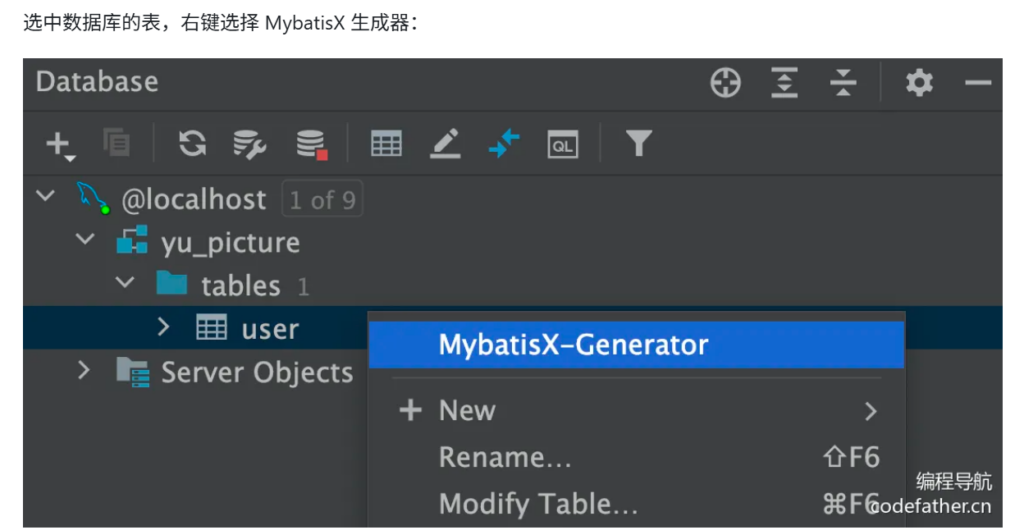Open data source properties wrench icon
Image resolution: width=1024 pixels, height=530 pixels.
click(x=249, y=144)
